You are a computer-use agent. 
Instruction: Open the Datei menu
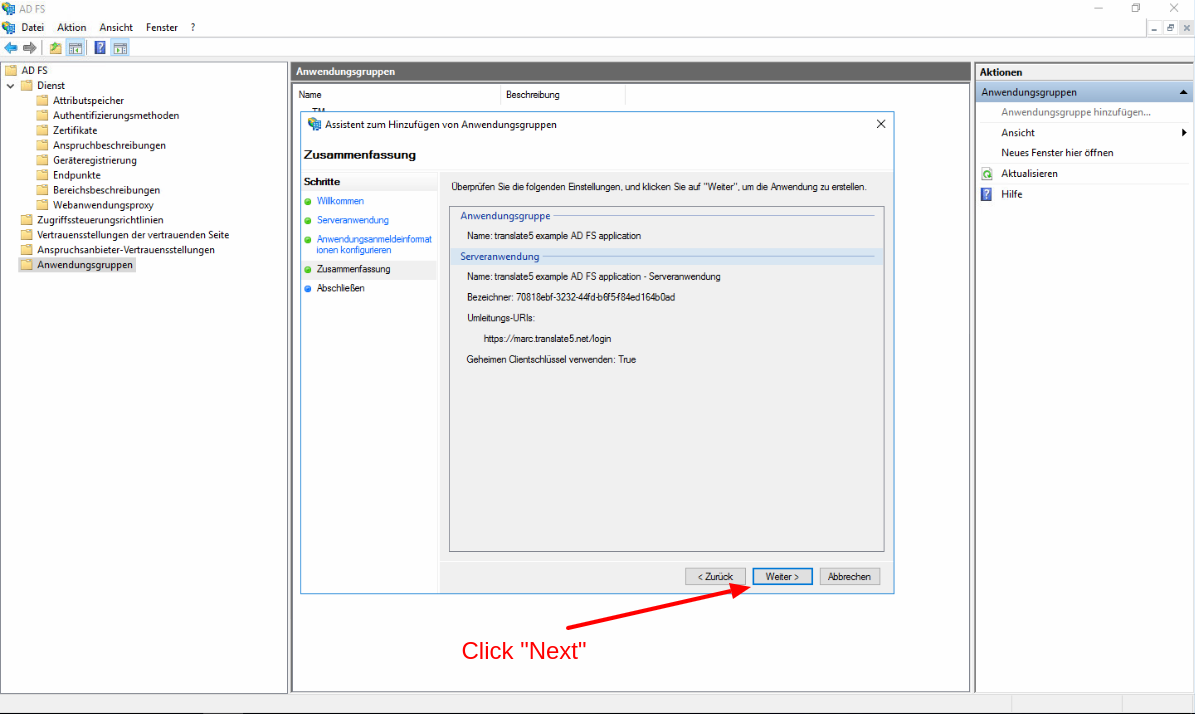pyautogui.click(x=33, y=27)
